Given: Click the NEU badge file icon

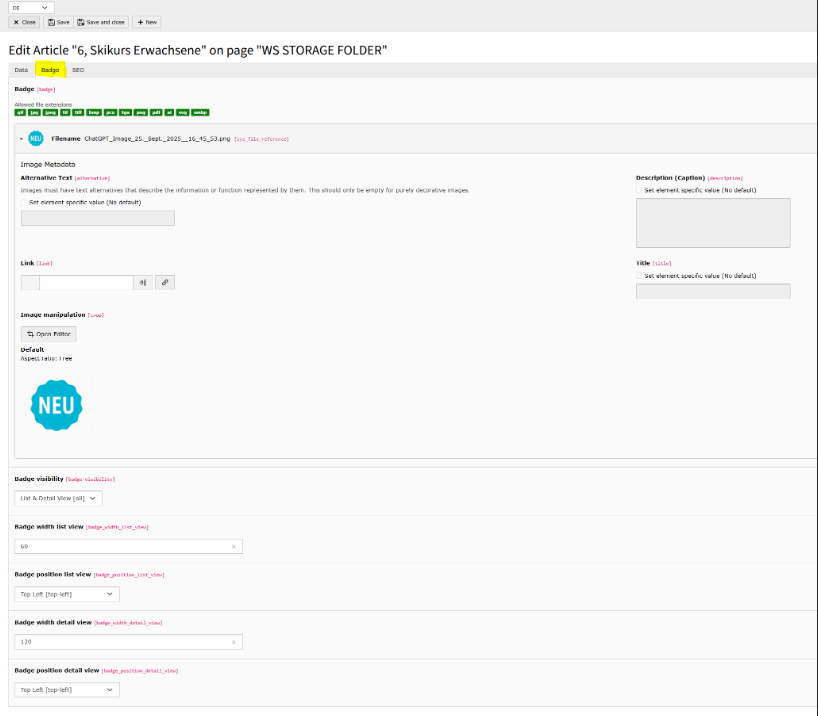Looking at the screenshot, I should click(x=36, y=139).
